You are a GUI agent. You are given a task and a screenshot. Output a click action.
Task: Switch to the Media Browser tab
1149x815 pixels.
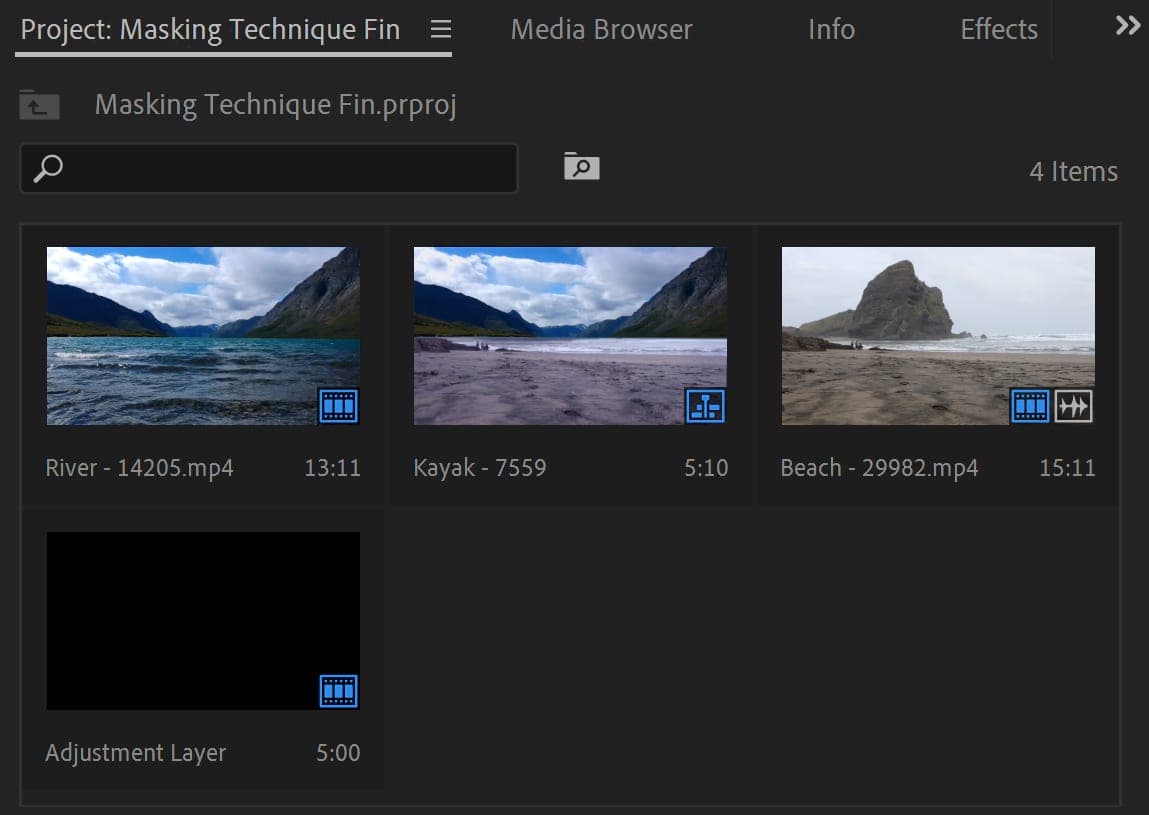point(601,29)
